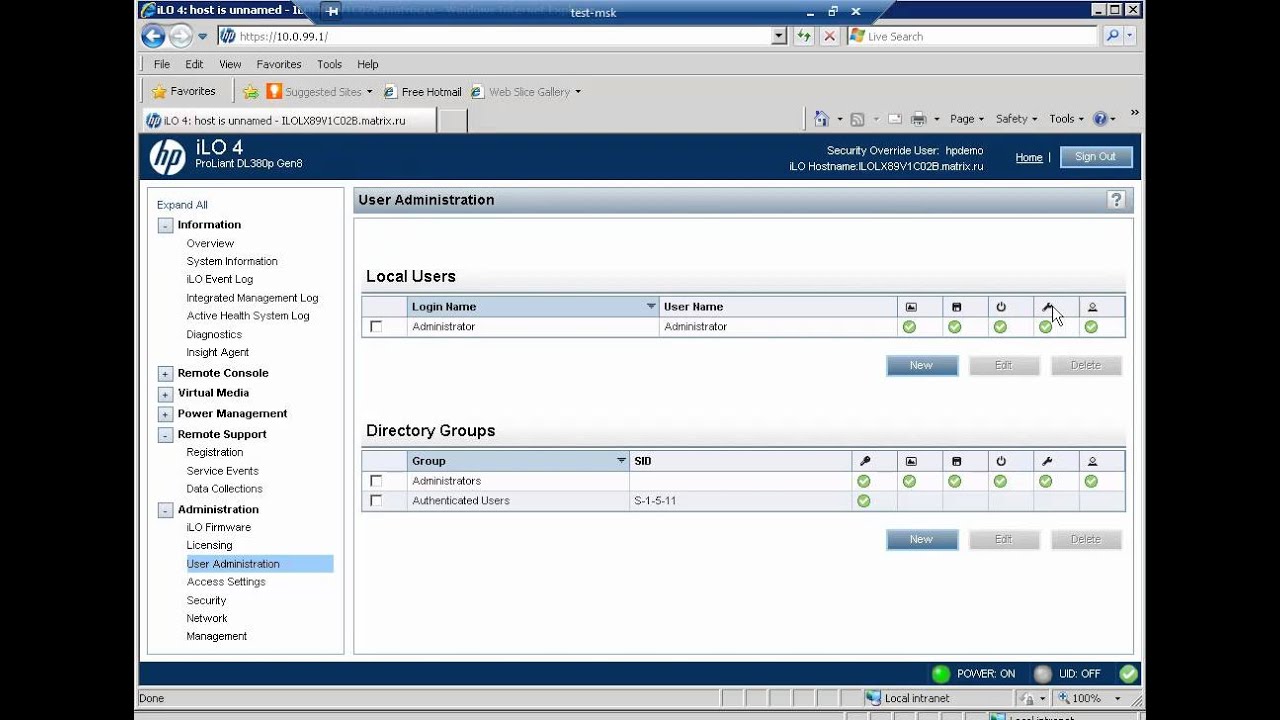This screenshot has height=720, width=1280.
Task: Click the Live Search magnifier button
Action: 1112,36
